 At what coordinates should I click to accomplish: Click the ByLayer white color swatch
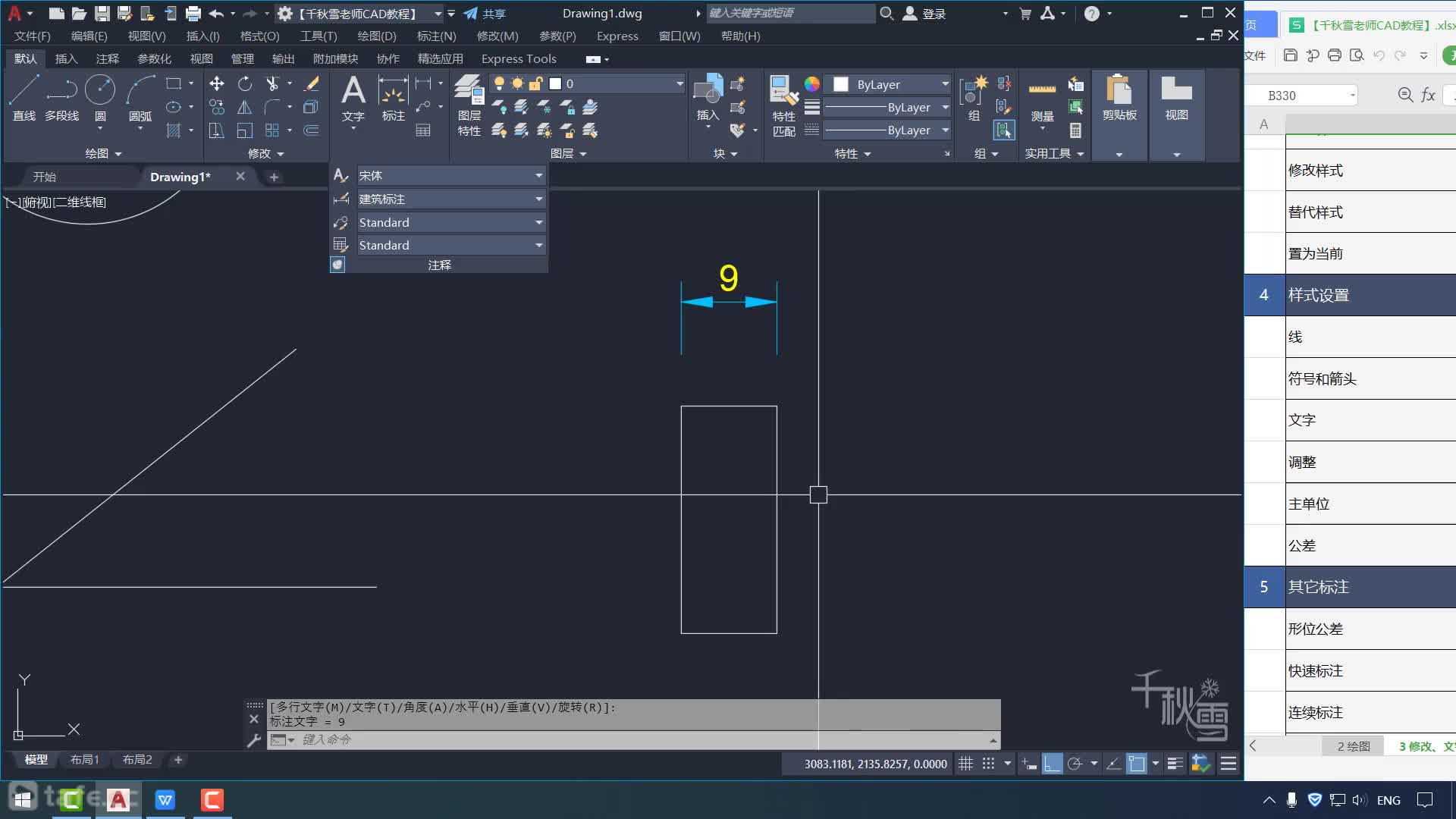[841, 84]
